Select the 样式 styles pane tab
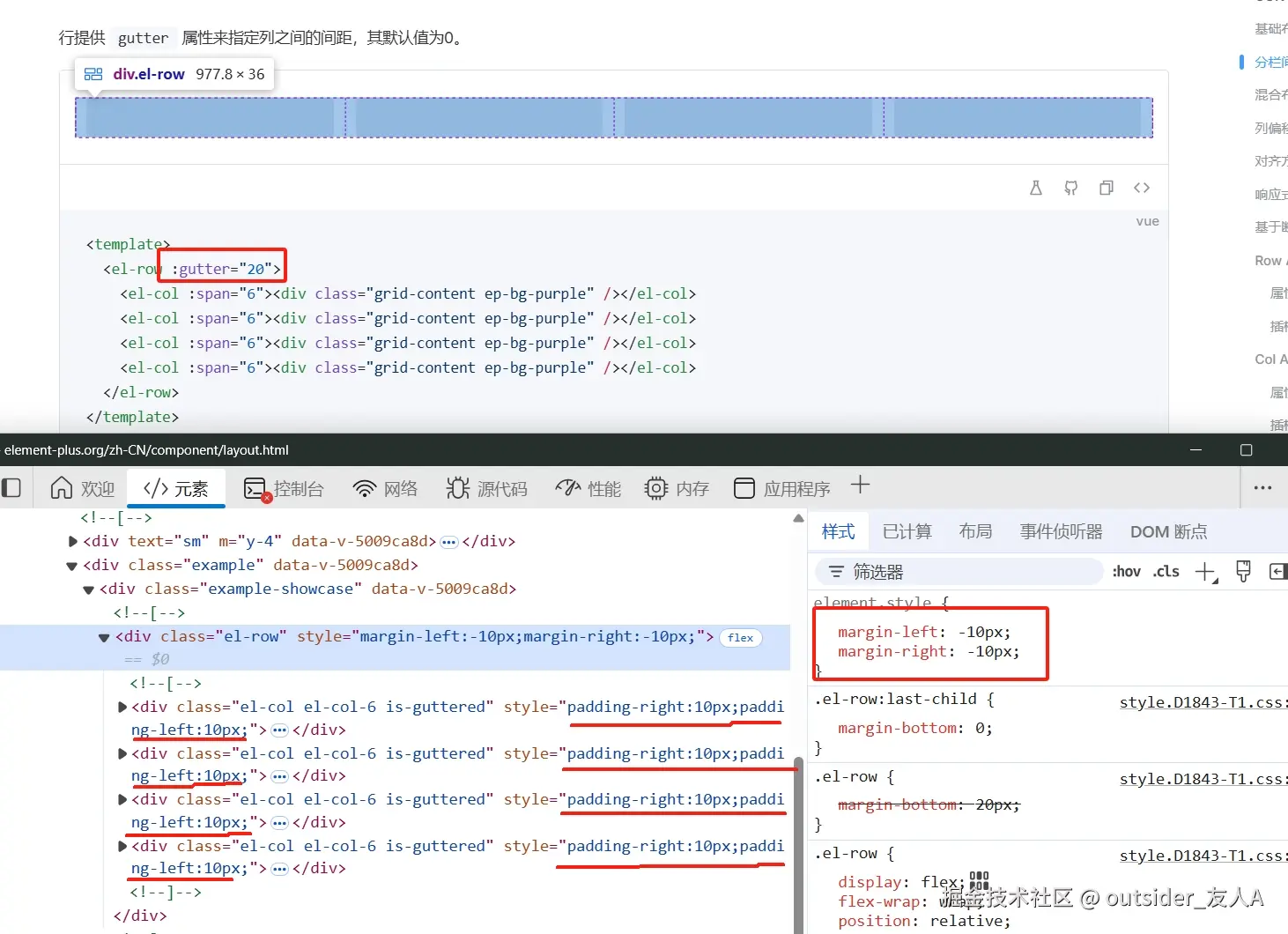 pos(838,531)
